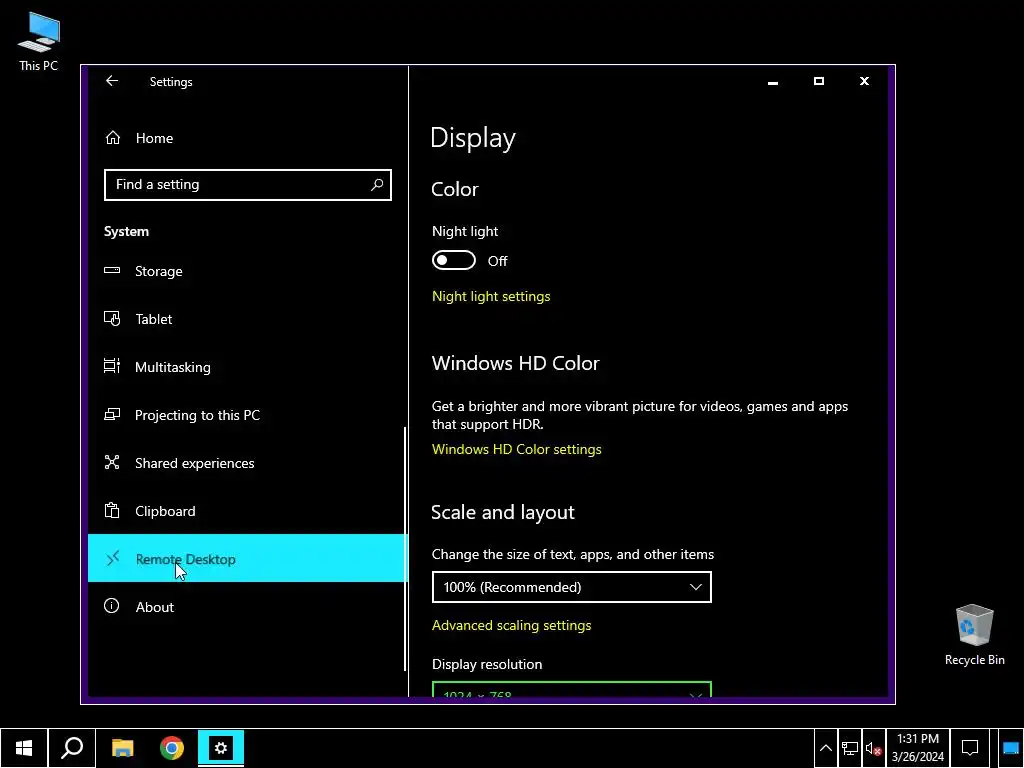This screenshot has width=1024, height=768.
Task: Open Projecting to this PC page
Action: tap(248, 415)
